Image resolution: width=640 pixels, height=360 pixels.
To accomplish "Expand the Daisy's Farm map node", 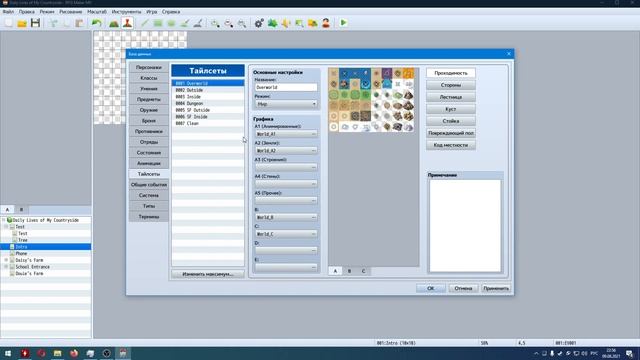I will pyautogui.click(x=6, y=260).
